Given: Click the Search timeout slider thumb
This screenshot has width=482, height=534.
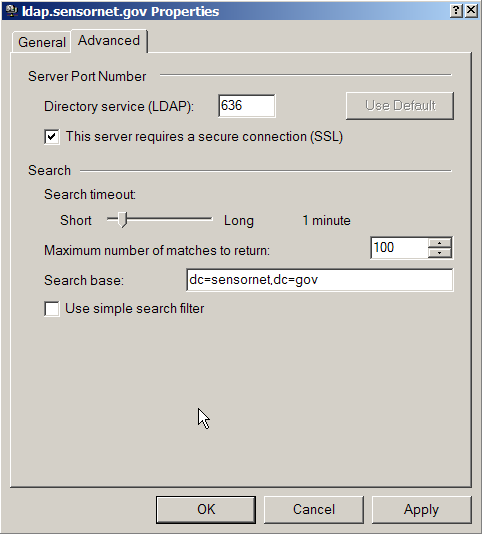Looking at the screenshot, I should coord(122,220).
